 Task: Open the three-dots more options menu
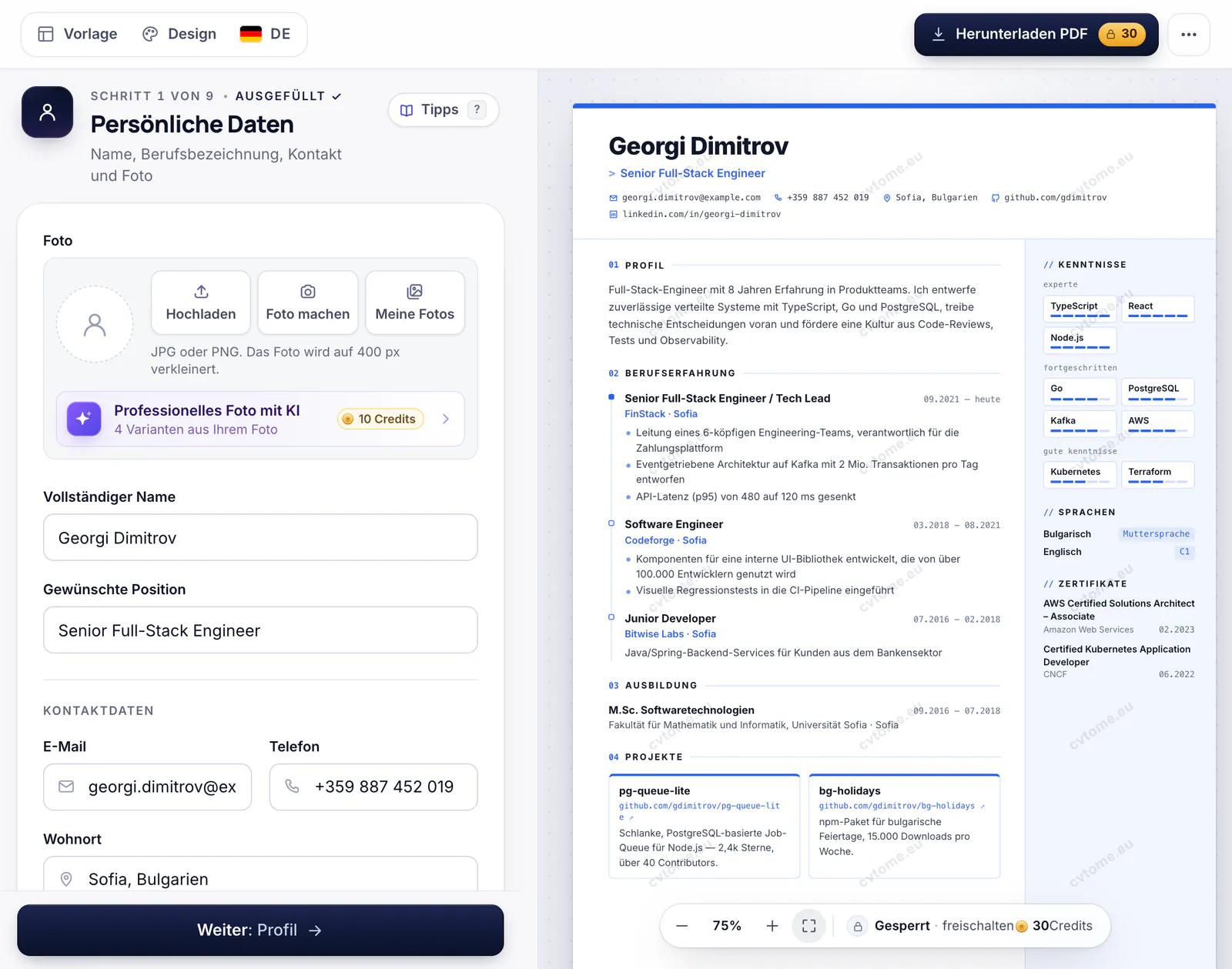tap(1189, 35)
